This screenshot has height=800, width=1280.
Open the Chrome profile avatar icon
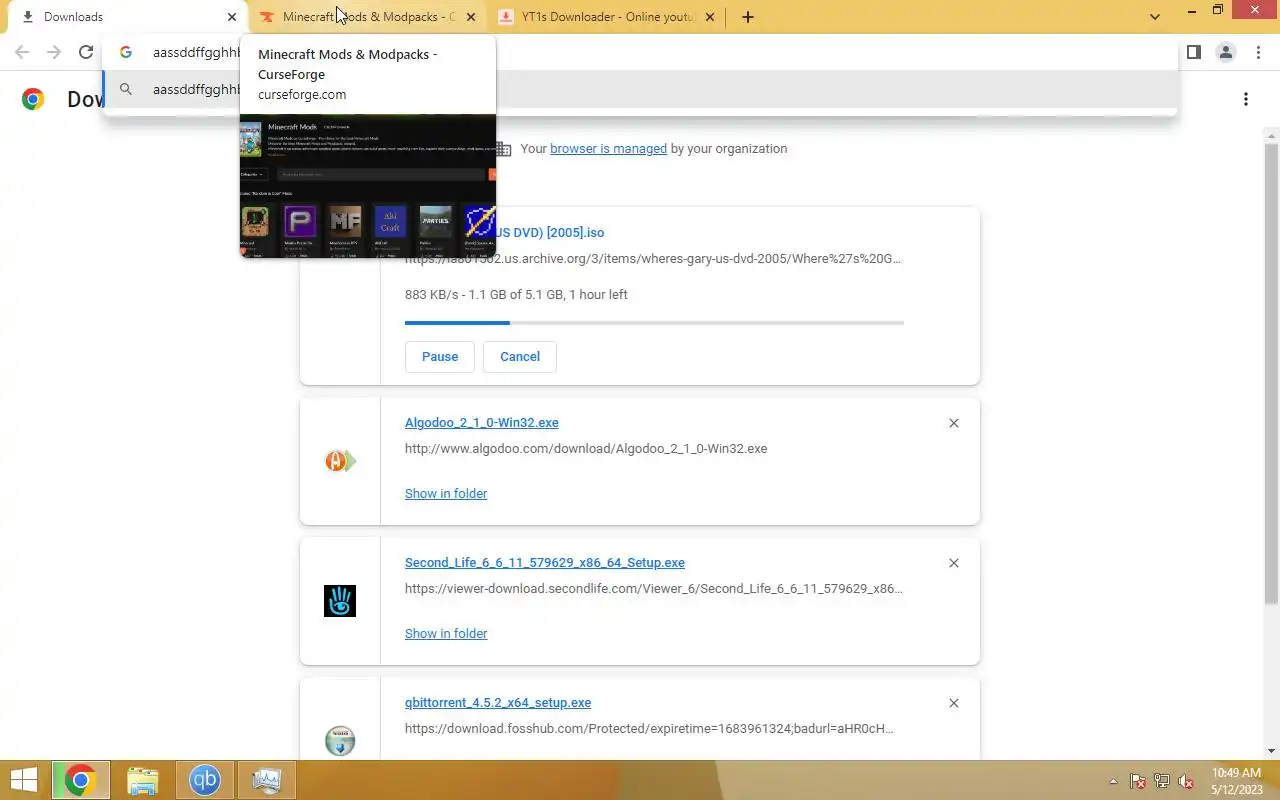1226,52
